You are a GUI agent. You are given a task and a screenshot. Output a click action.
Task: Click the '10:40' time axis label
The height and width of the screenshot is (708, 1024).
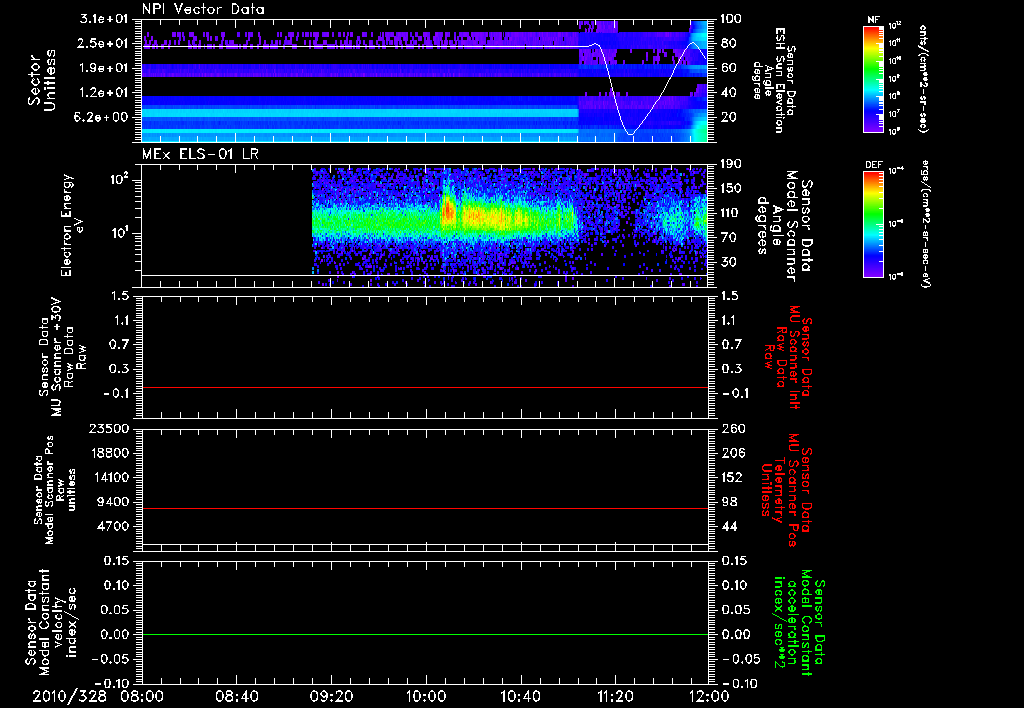[520, 696]
